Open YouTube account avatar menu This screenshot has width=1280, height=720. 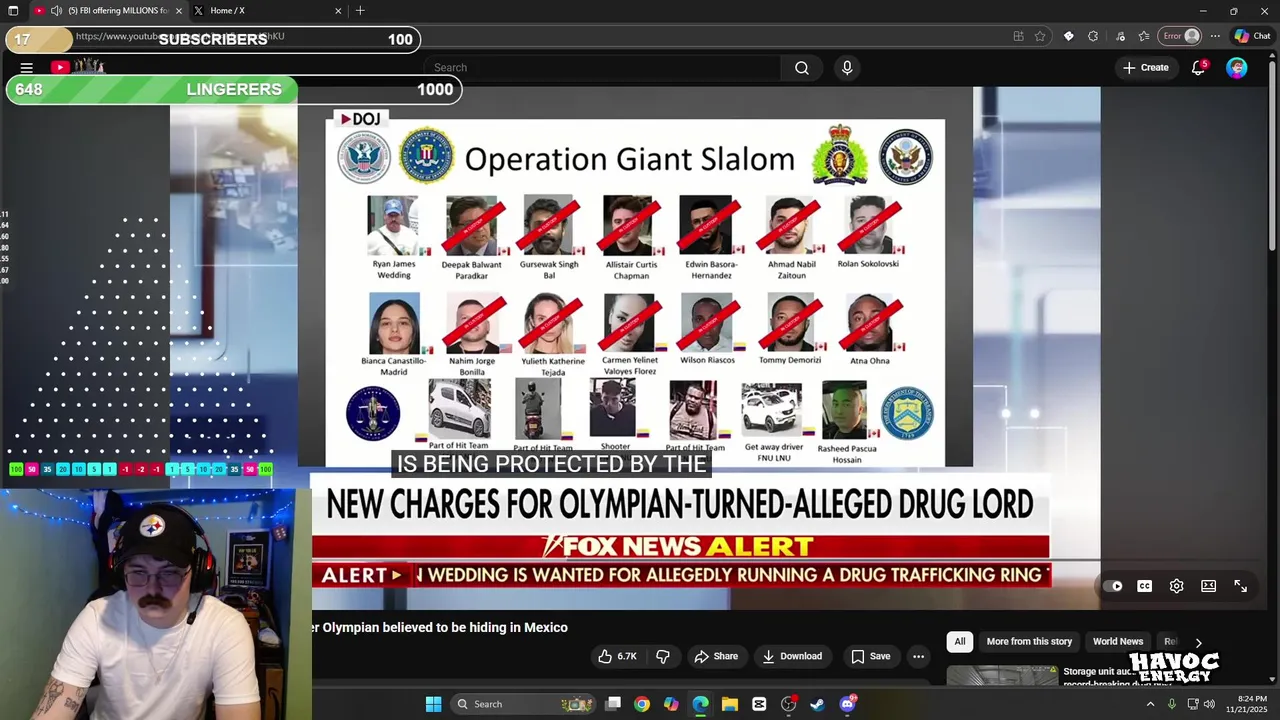click(x=1237, y=68)
